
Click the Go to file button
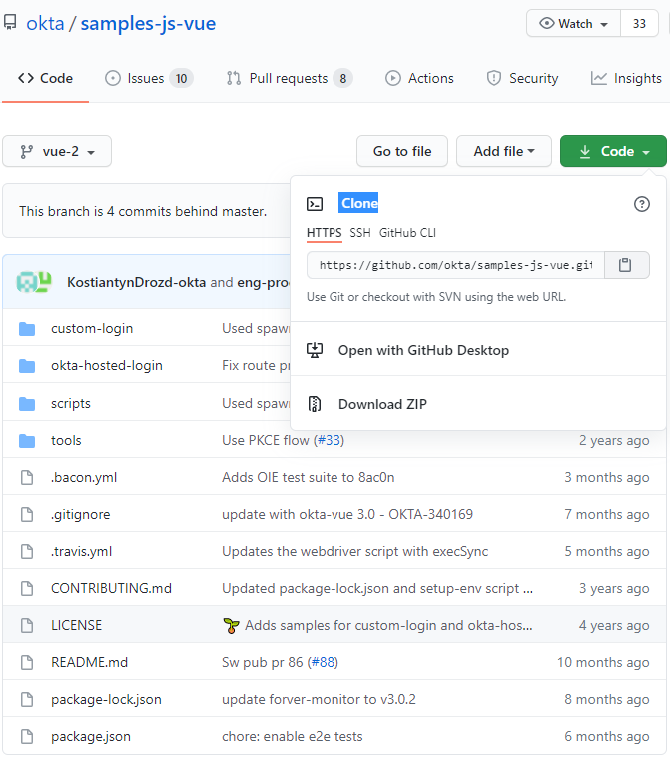click(x=402, y=151)
